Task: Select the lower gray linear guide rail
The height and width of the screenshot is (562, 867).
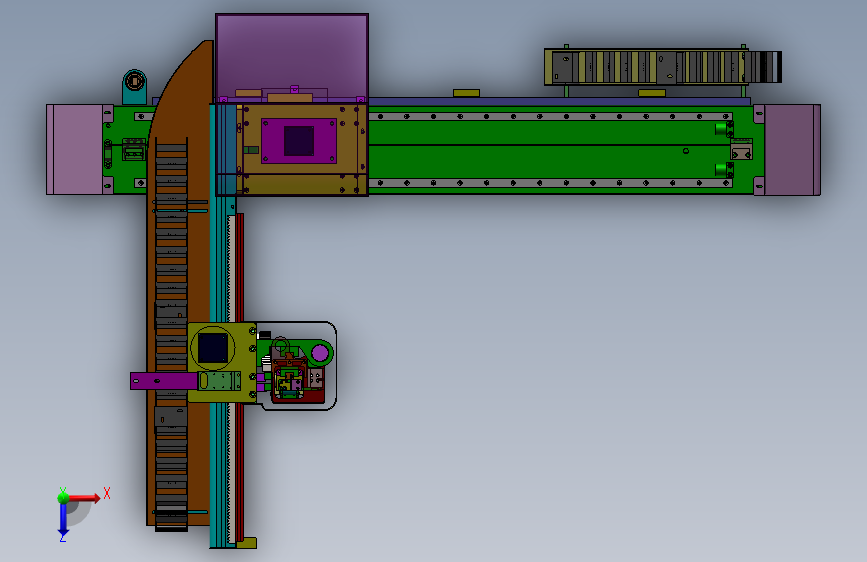Action: pyautogui.click(x=550, y=183)
